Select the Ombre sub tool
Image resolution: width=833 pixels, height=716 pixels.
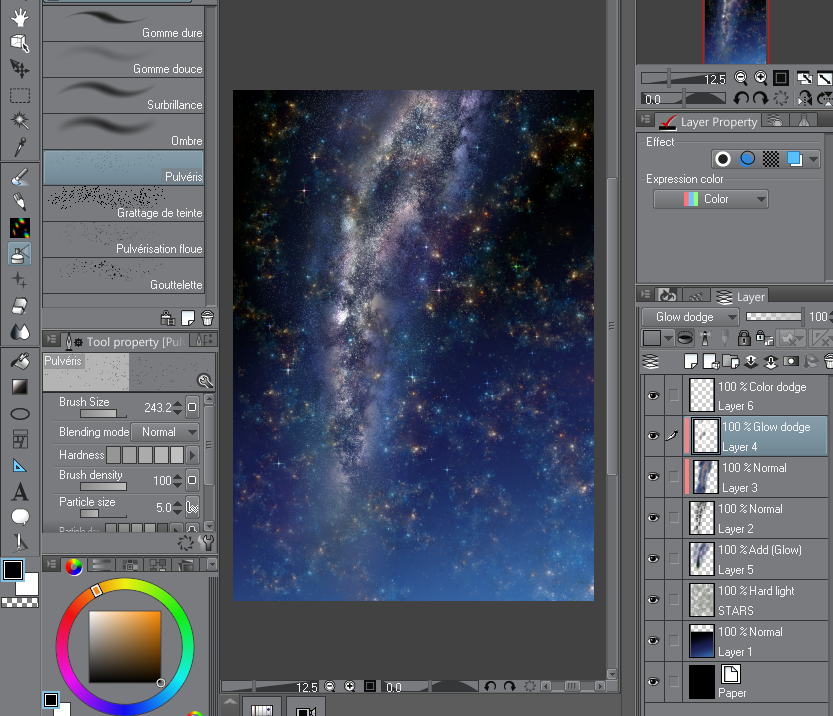[x=123, y=132]
